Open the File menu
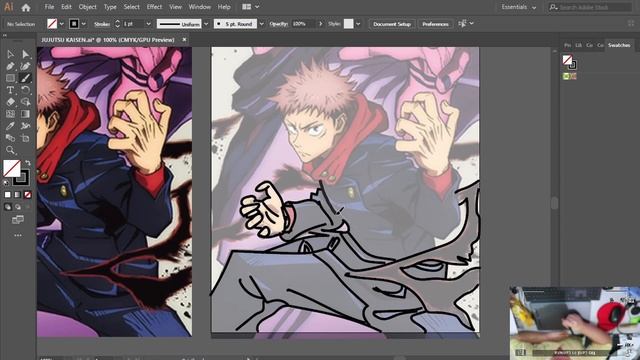The width and height of the screenshot is (640, 360). coord(49,7)
